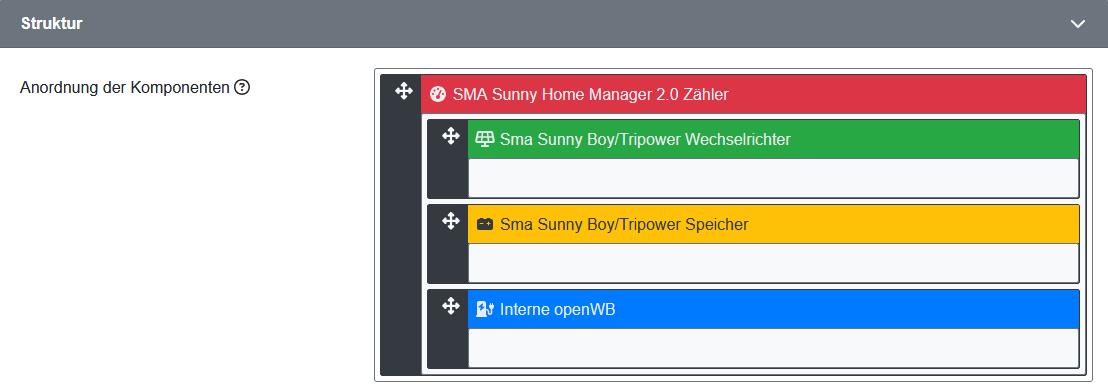Select the Interne openWB blue entry
Screen dimensions: 1108x387
[773, 309]
